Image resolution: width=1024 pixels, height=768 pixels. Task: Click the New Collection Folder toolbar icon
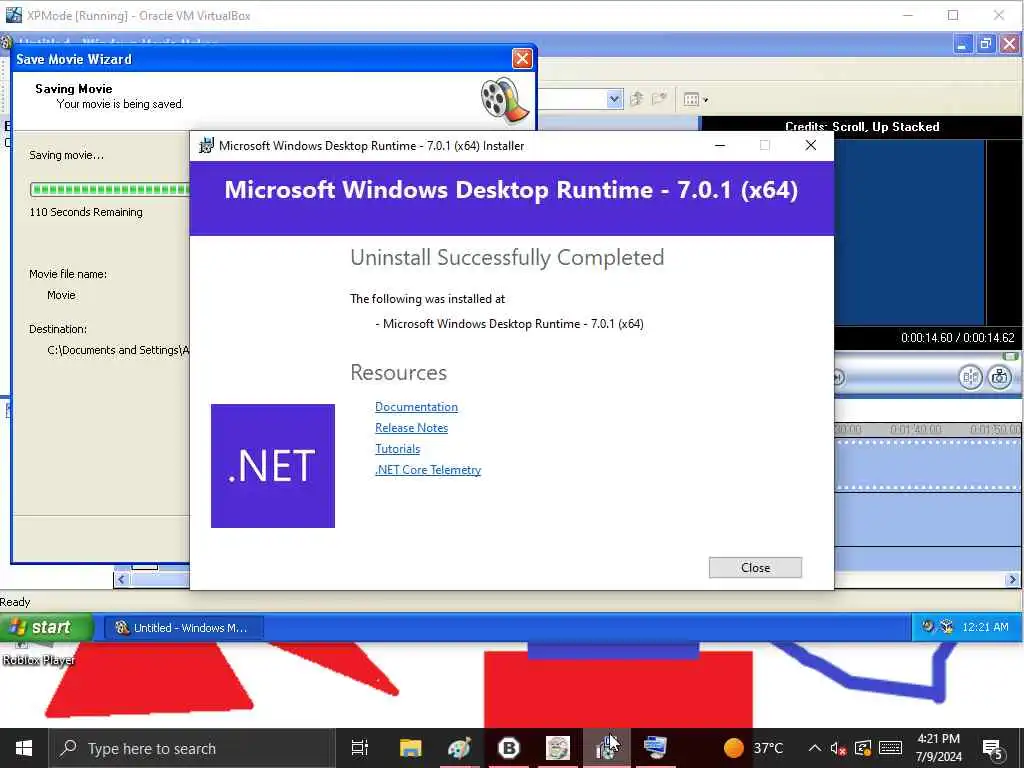click(659, 99)
